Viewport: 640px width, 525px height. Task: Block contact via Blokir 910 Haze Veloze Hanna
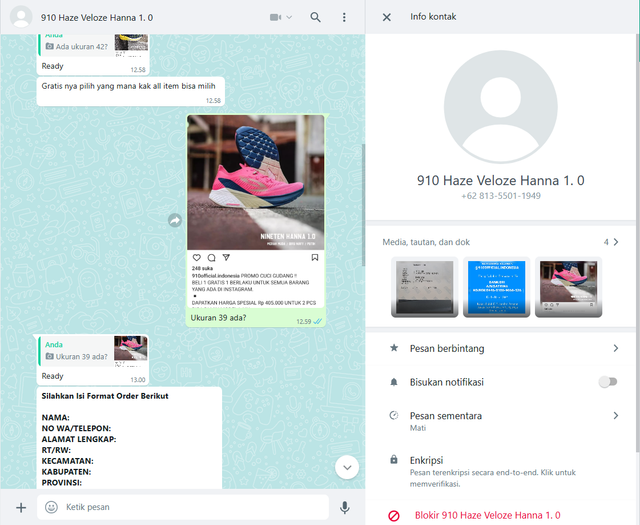[487, 515]
